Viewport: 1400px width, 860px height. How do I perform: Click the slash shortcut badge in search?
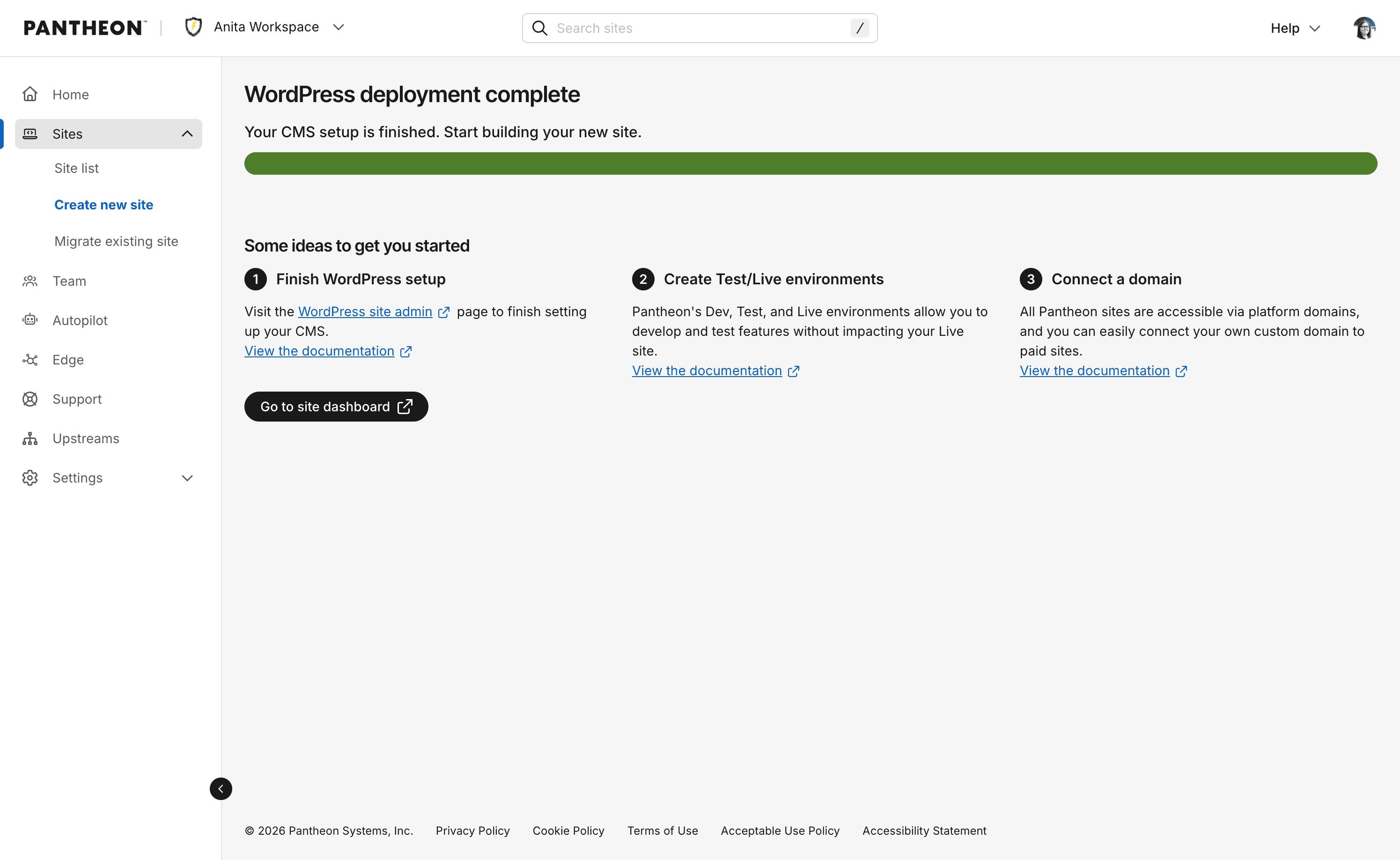point(860,28)
